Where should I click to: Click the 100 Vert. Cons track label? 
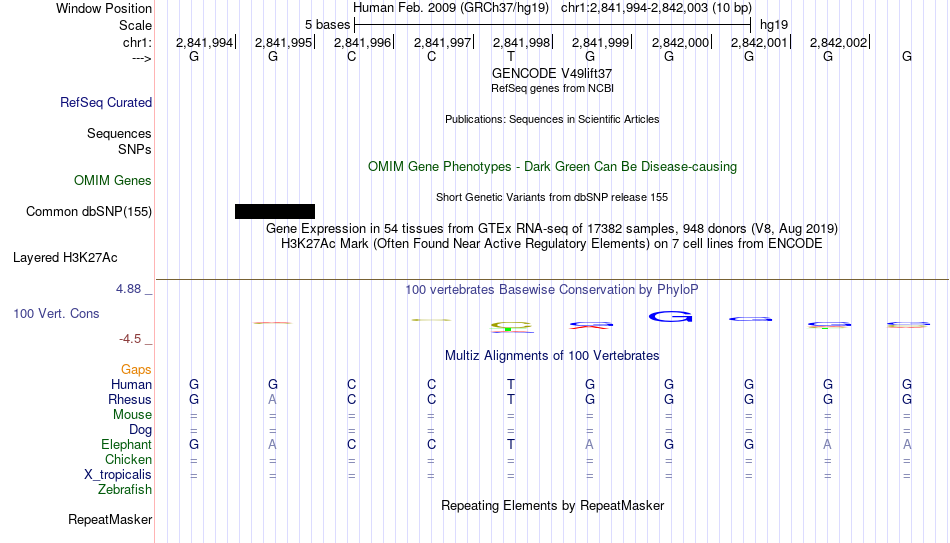tap(56, 313)
